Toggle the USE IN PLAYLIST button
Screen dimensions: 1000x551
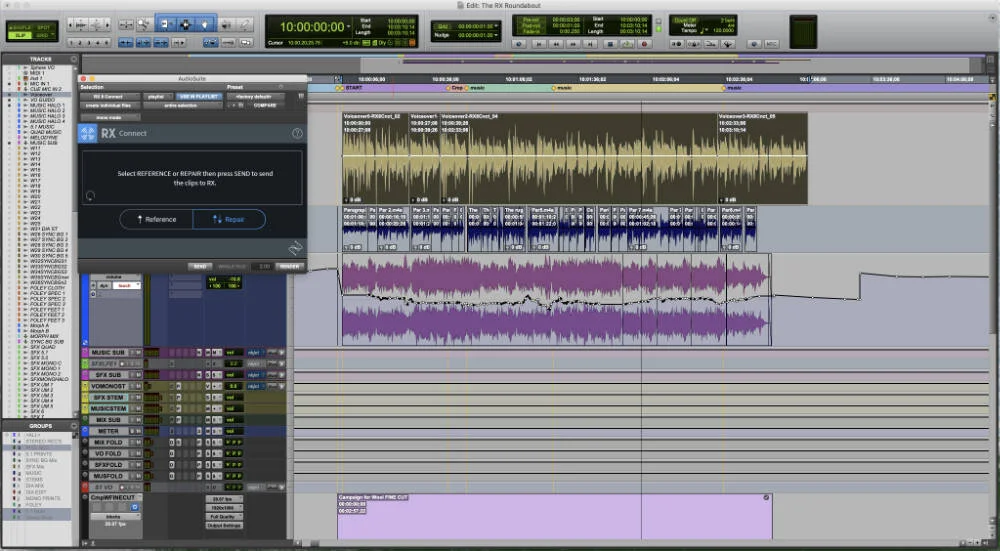click(x=198, y=97)
